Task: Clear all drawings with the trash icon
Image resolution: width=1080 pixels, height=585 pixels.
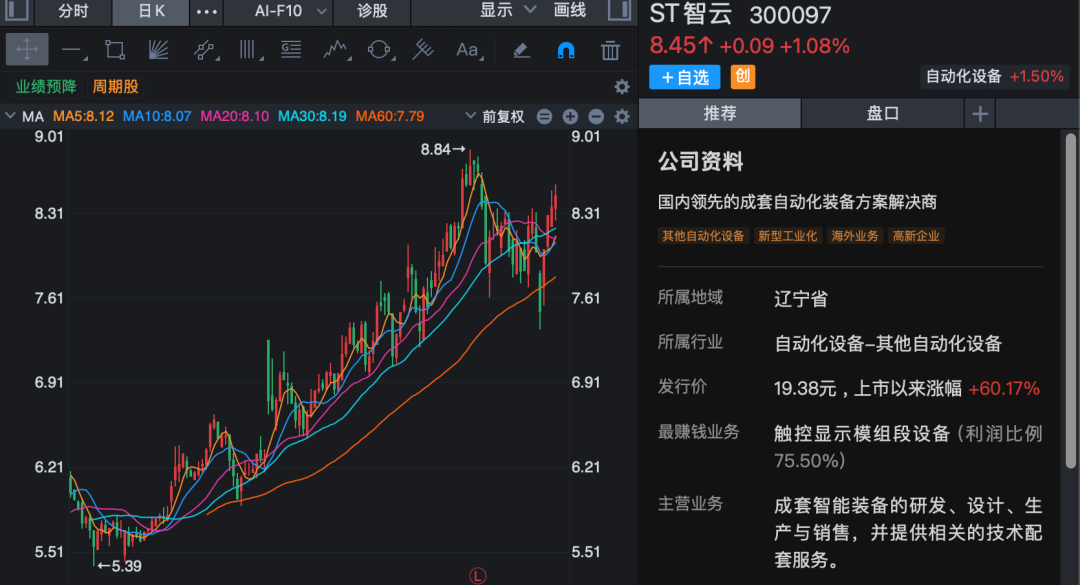Action: 609,49
